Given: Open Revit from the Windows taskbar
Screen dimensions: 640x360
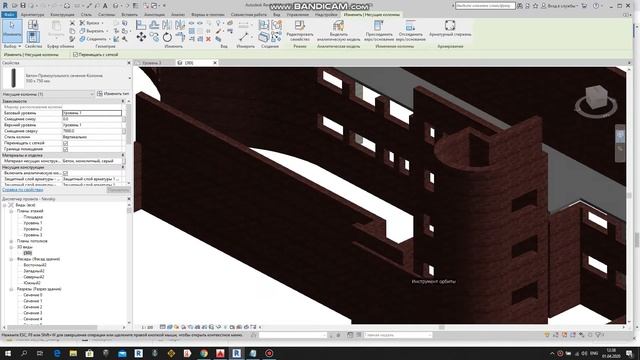Looking at the screenshot, I should click(236, 353).
